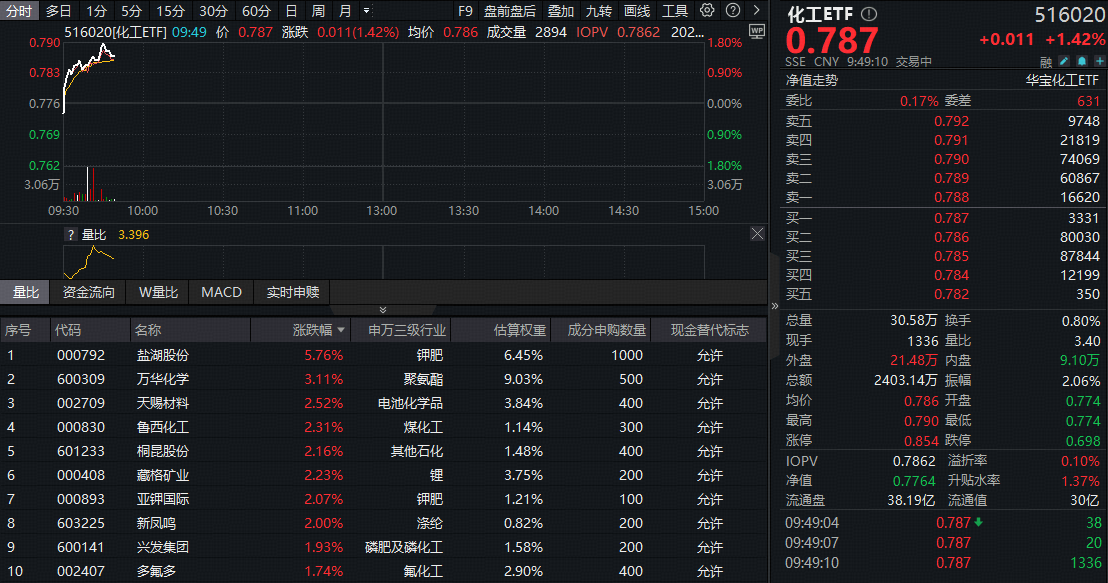Click the pencil edit icon beside 化工ETF
This screenshot has height=583, width=1108.
pos(1063,61)
